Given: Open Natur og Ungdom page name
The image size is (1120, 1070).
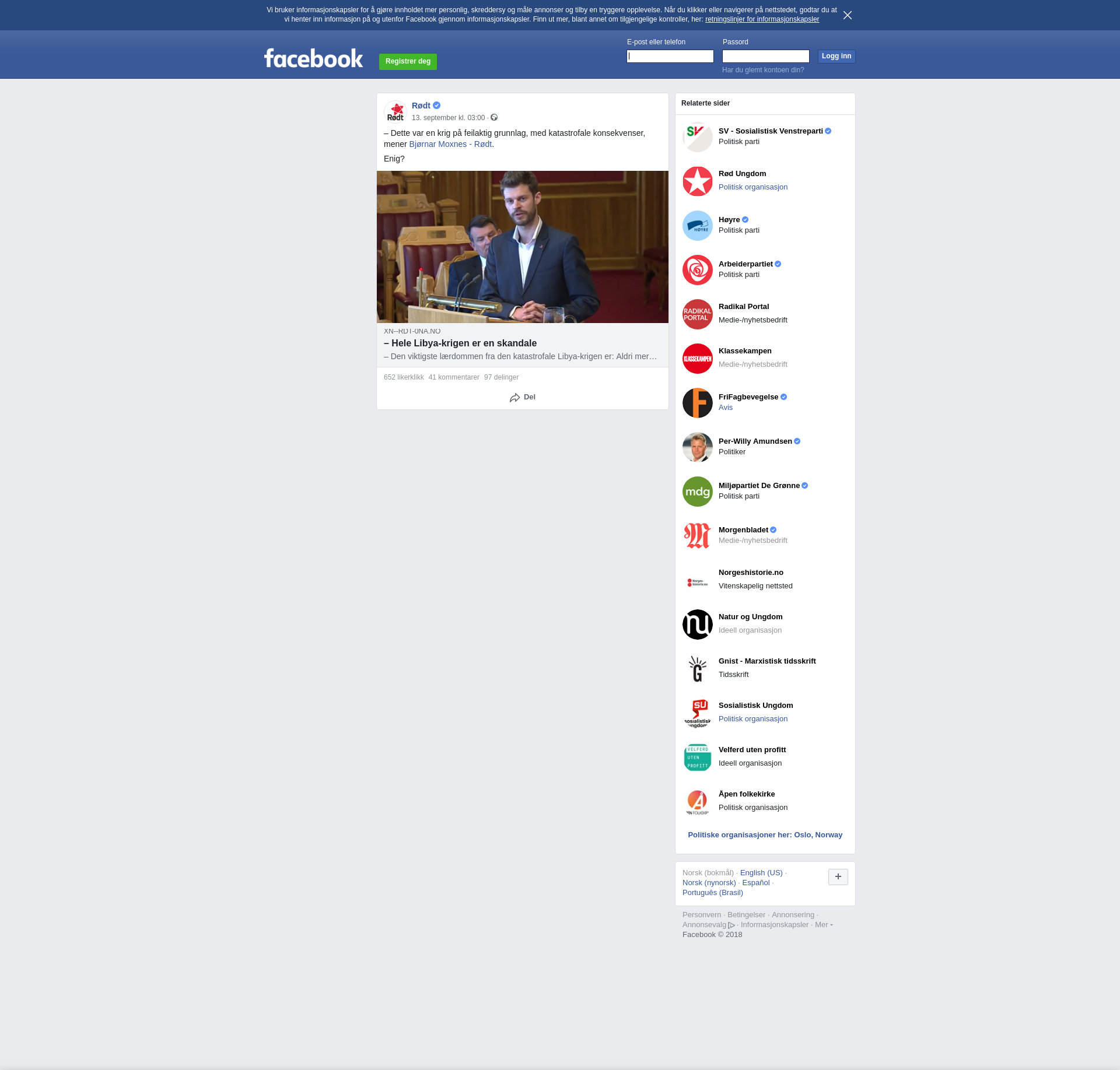Looking at the screenshot, I should [751, 617].
